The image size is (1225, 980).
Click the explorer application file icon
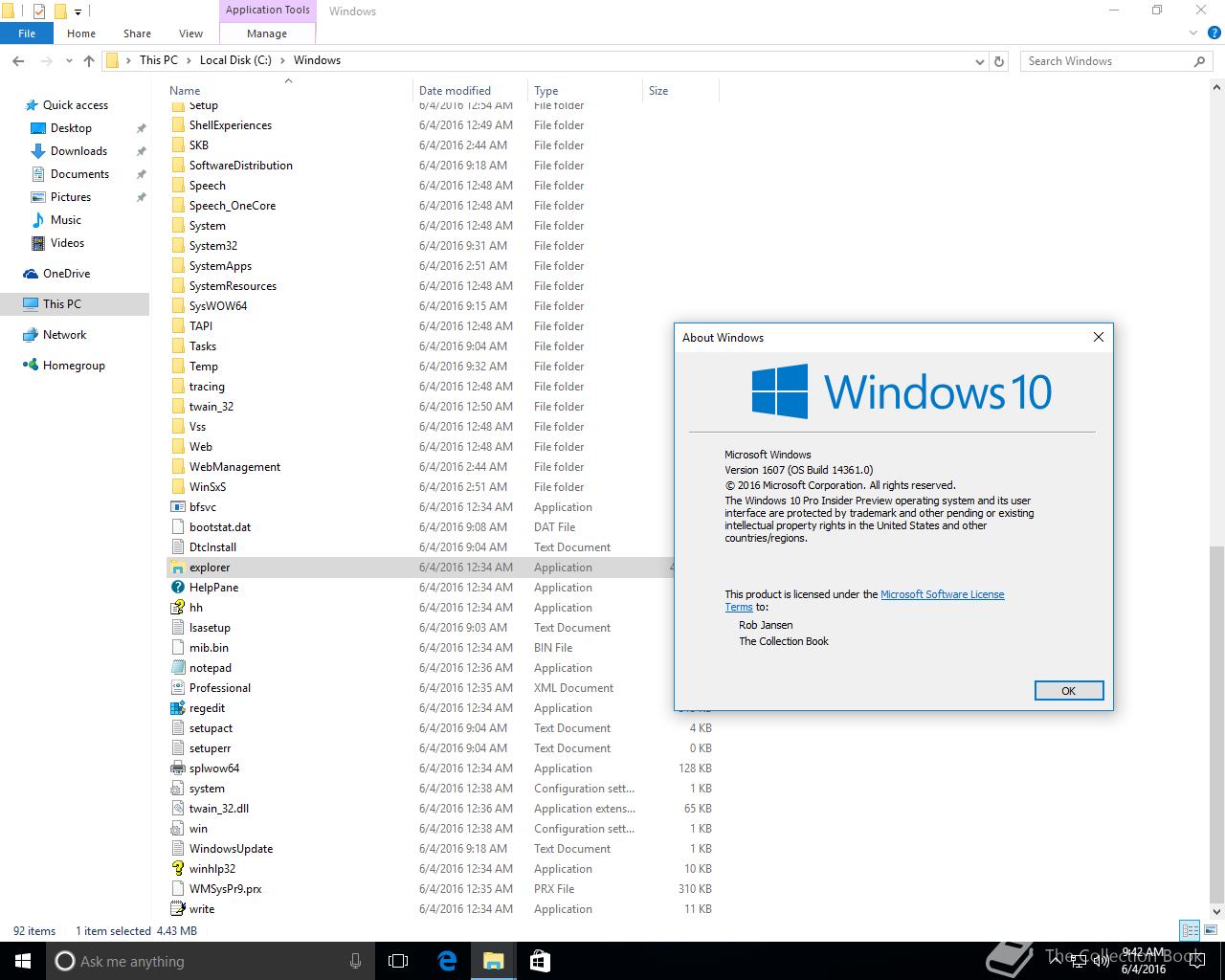coord(177,568)
